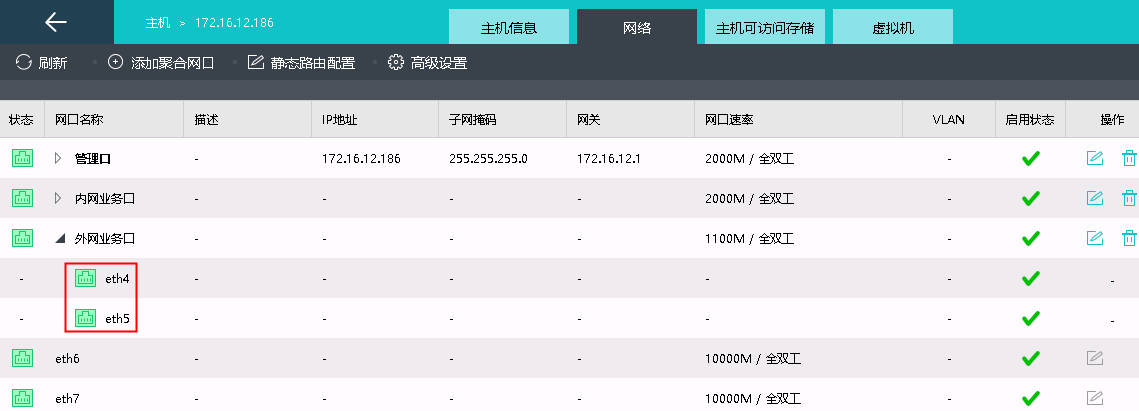The height and width of the screenshot is (411, 1139).
Task: Click the eth6 edit pencil icon
Action: point(1095,358)
